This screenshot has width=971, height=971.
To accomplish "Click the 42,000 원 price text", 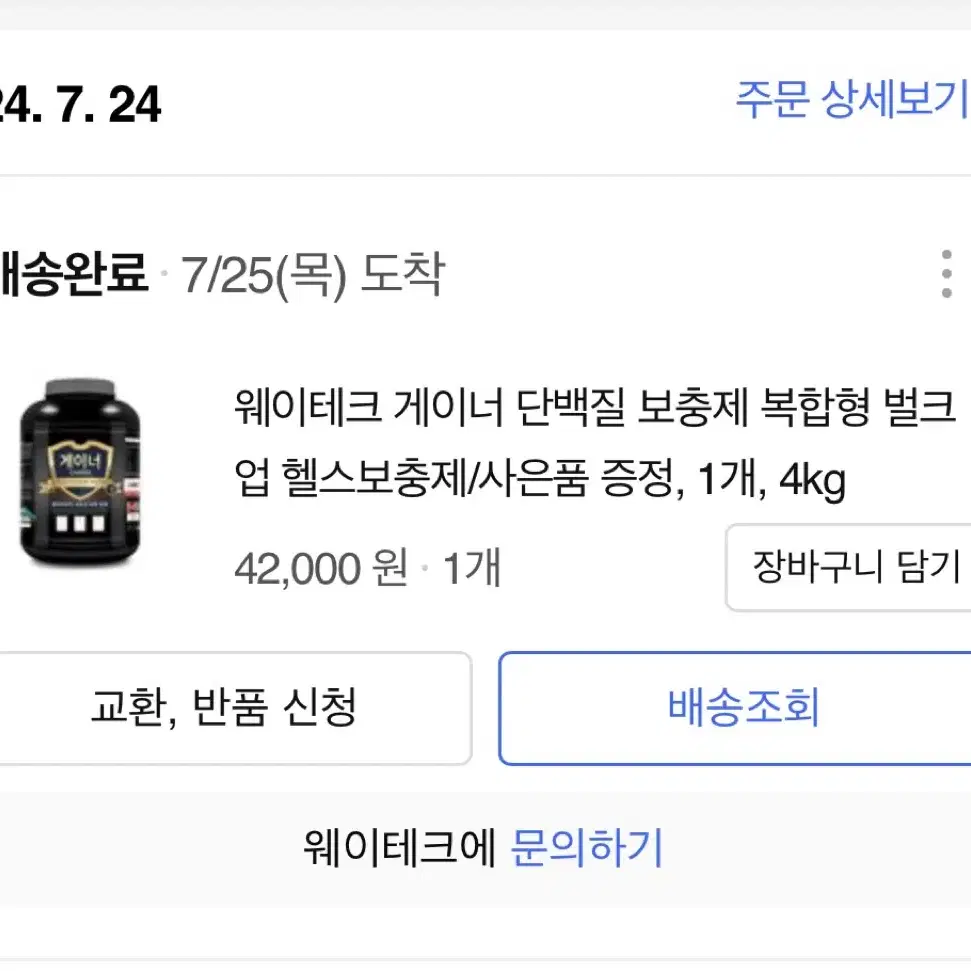I will [321, 568].
